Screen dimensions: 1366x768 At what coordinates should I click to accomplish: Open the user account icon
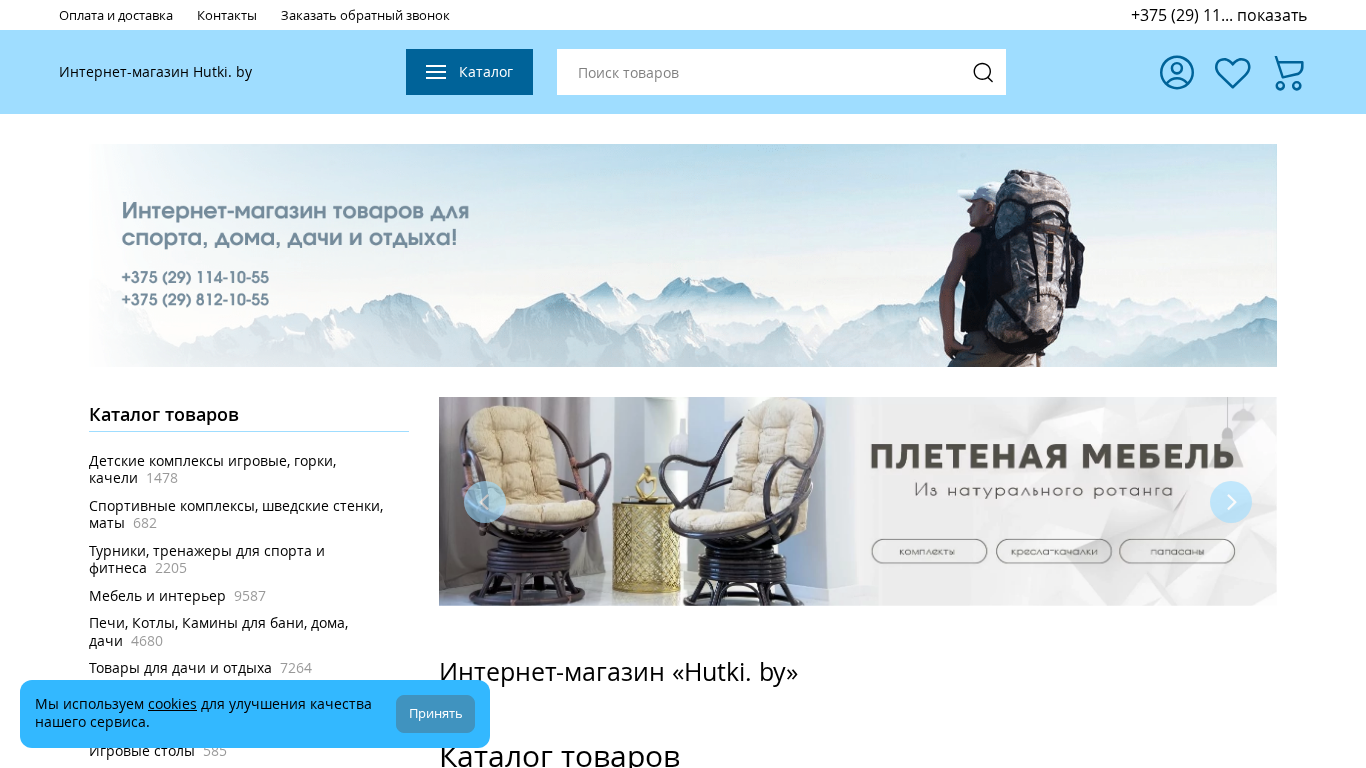1177,72
